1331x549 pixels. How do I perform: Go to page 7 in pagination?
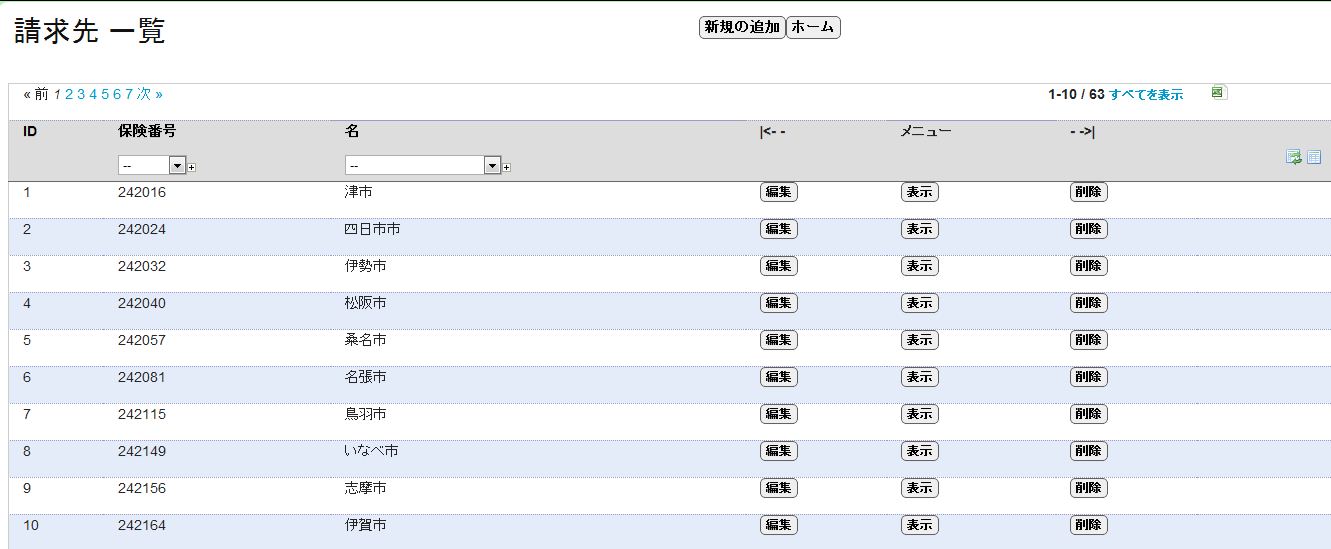[129, 94]
